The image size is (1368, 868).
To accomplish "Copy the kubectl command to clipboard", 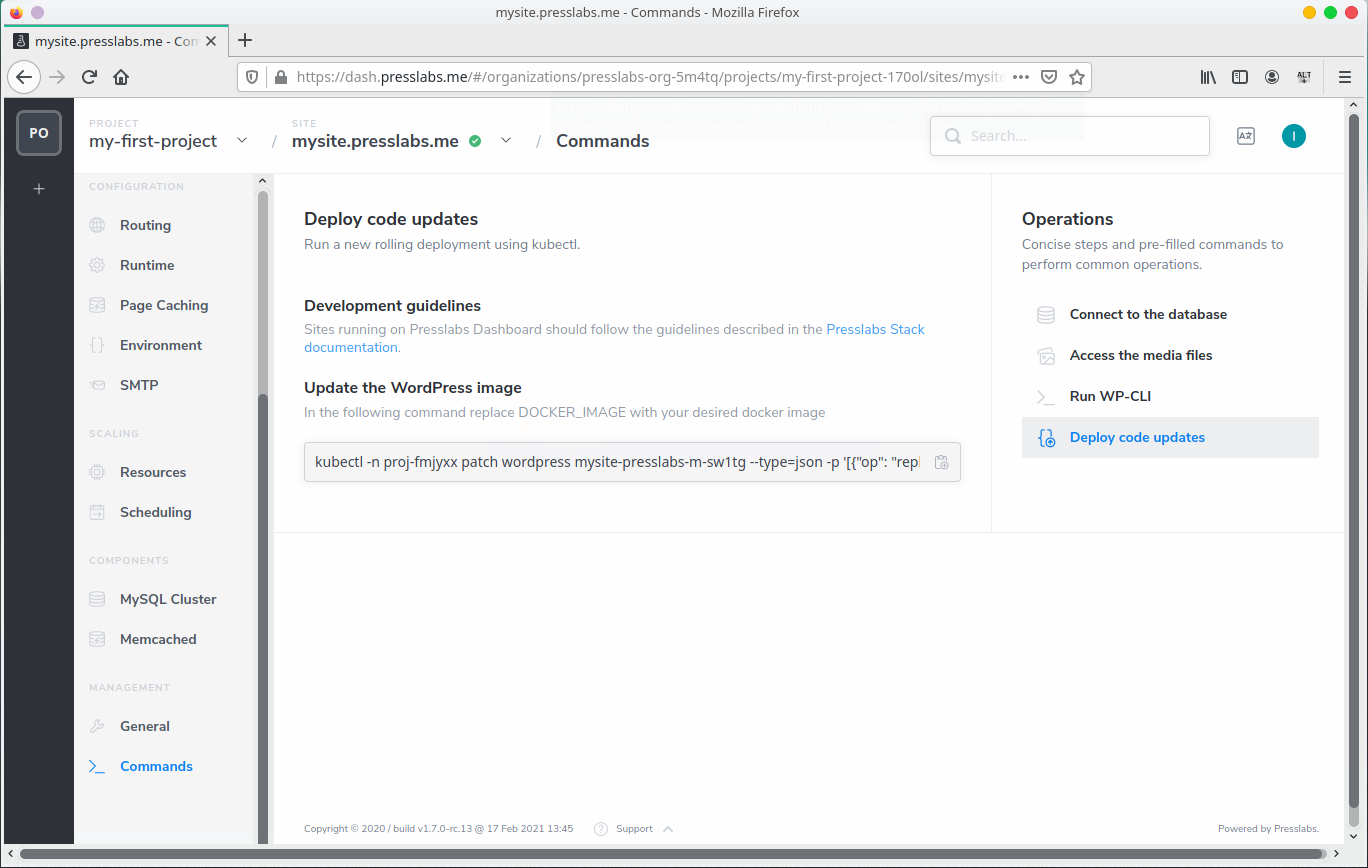I will point(941,462).
